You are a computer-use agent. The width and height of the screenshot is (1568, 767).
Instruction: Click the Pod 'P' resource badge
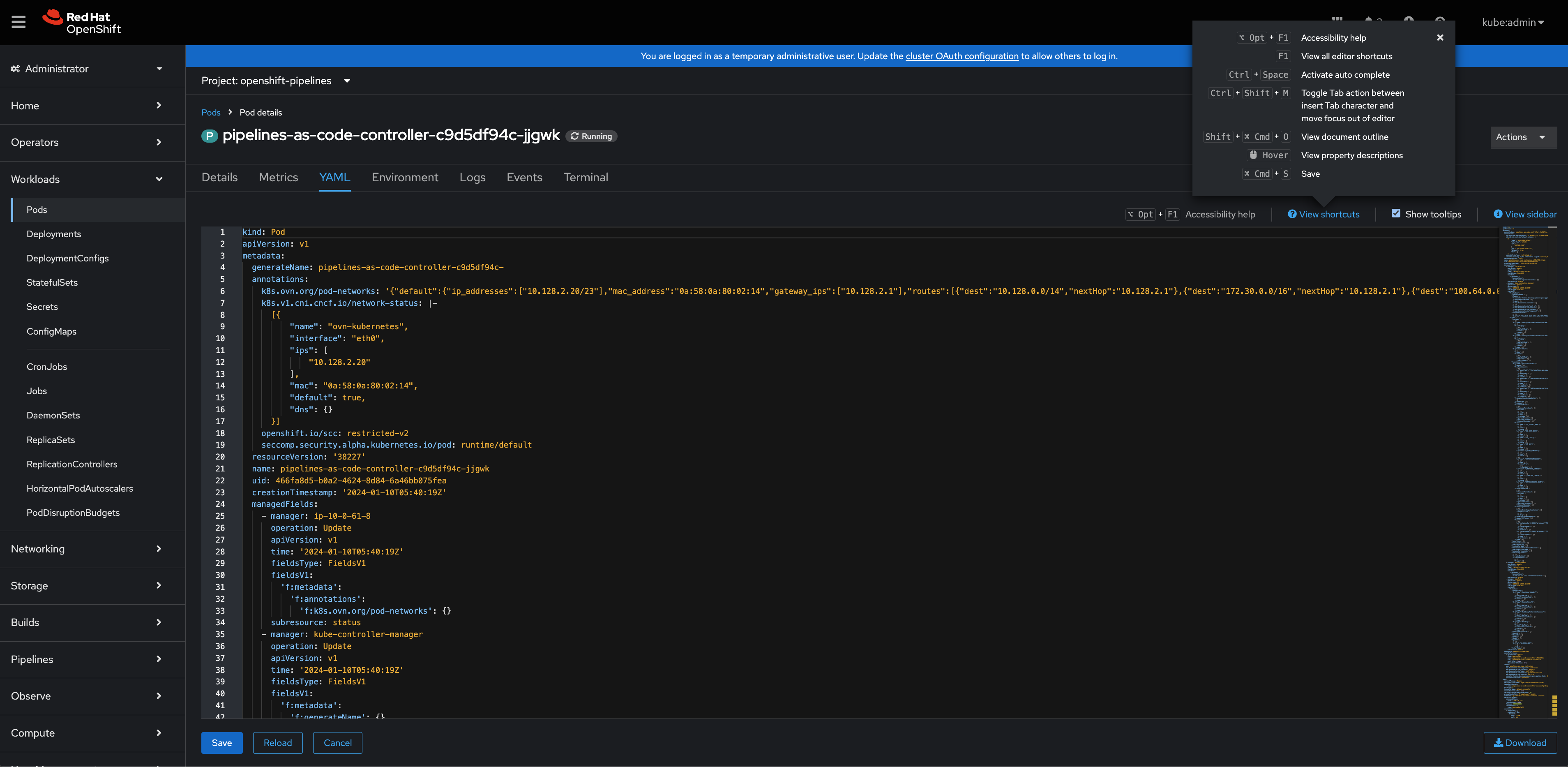tap(210, 136)
